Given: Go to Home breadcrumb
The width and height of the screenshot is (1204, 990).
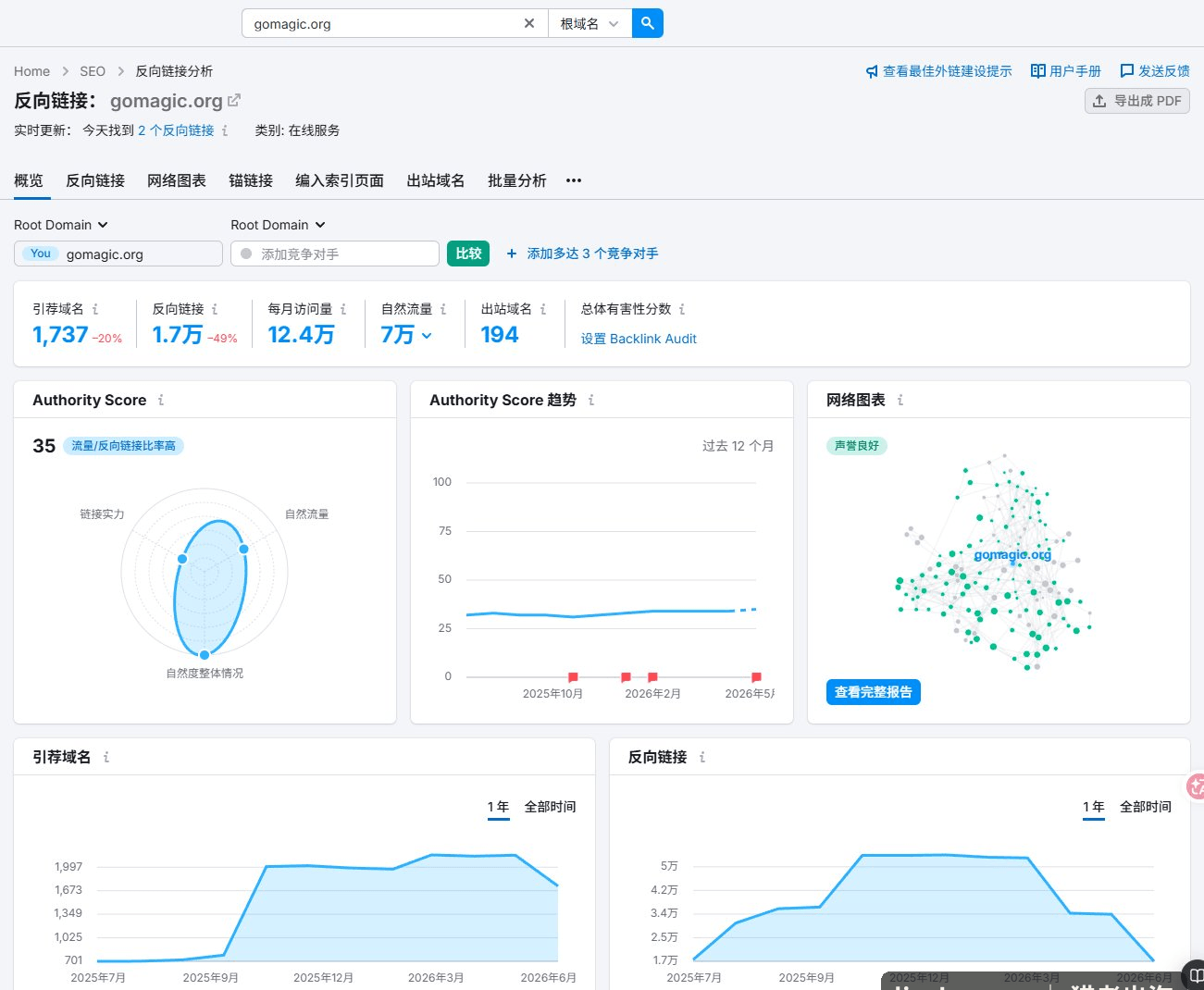Looking at the screenshot, I should pos(31,71).
